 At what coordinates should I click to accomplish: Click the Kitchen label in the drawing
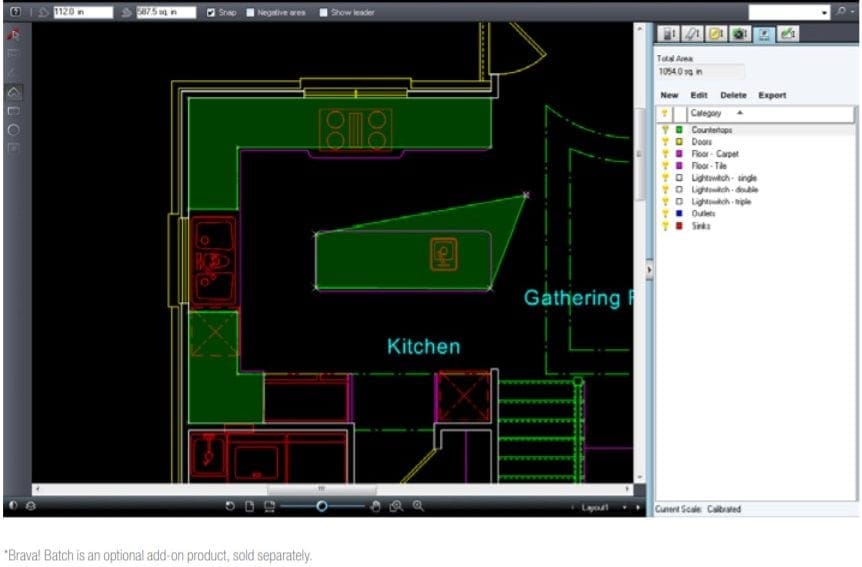click(x=423, y=346)
